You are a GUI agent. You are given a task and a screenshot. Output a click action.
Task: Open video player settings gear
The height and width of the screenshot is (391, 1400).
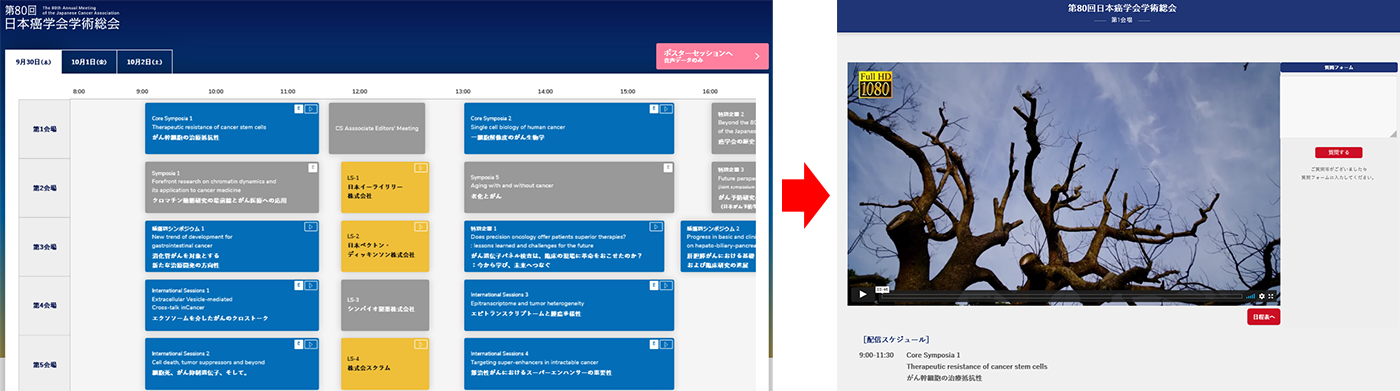point(1261,296)
